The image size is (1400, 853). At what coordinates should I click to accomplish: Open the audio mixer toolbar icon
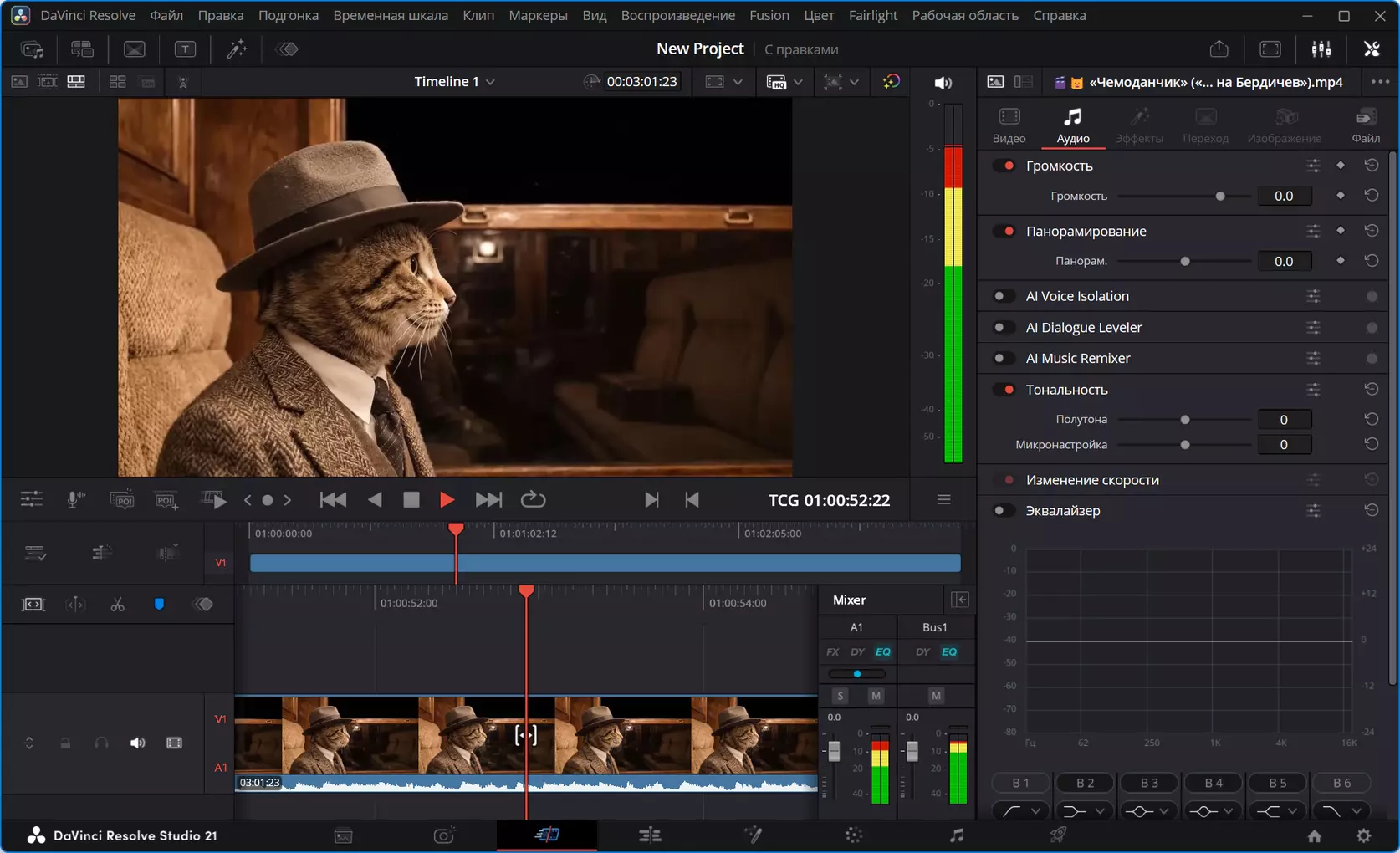pos(1321,49)
